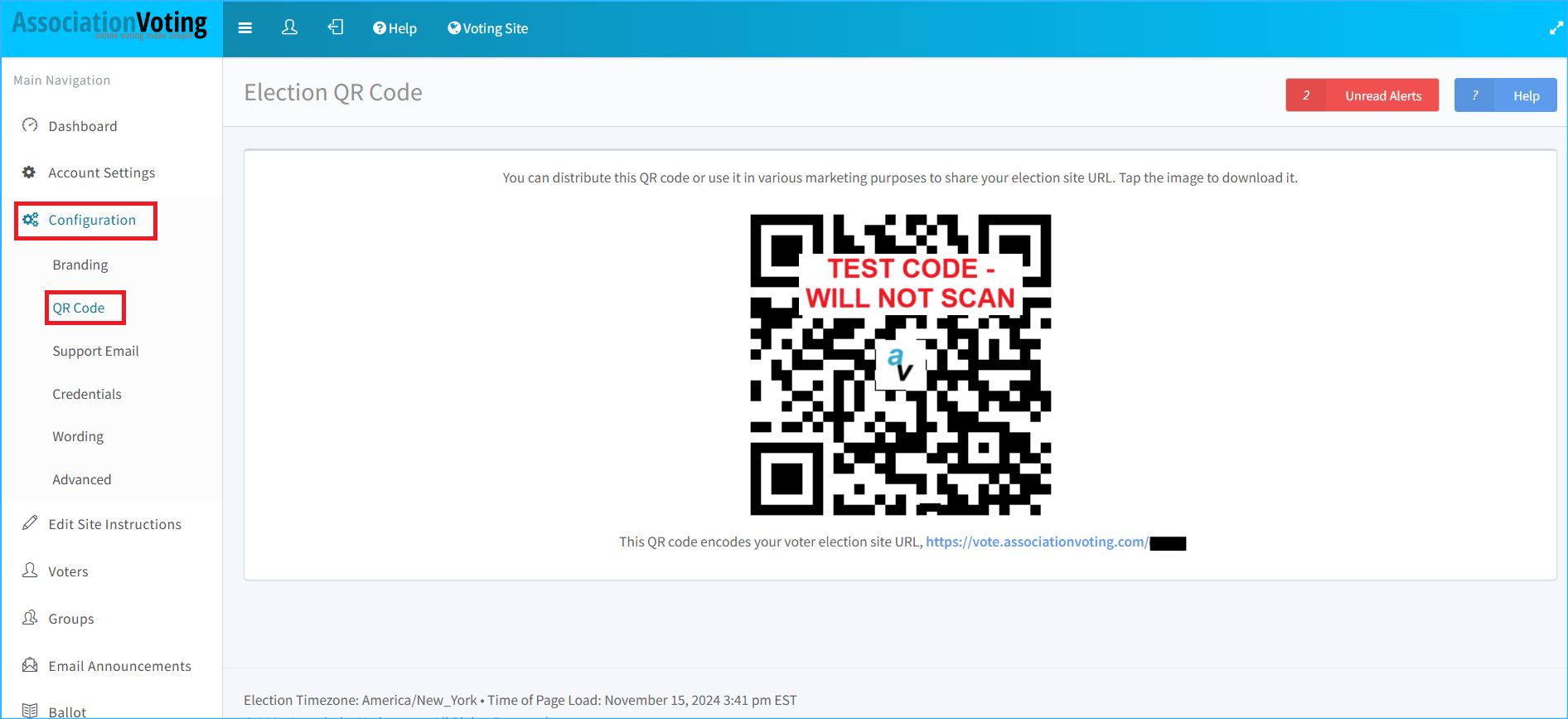Viewport: 1568px width, 719px height.
Task: Open the Ballot section
Action: 68,712
